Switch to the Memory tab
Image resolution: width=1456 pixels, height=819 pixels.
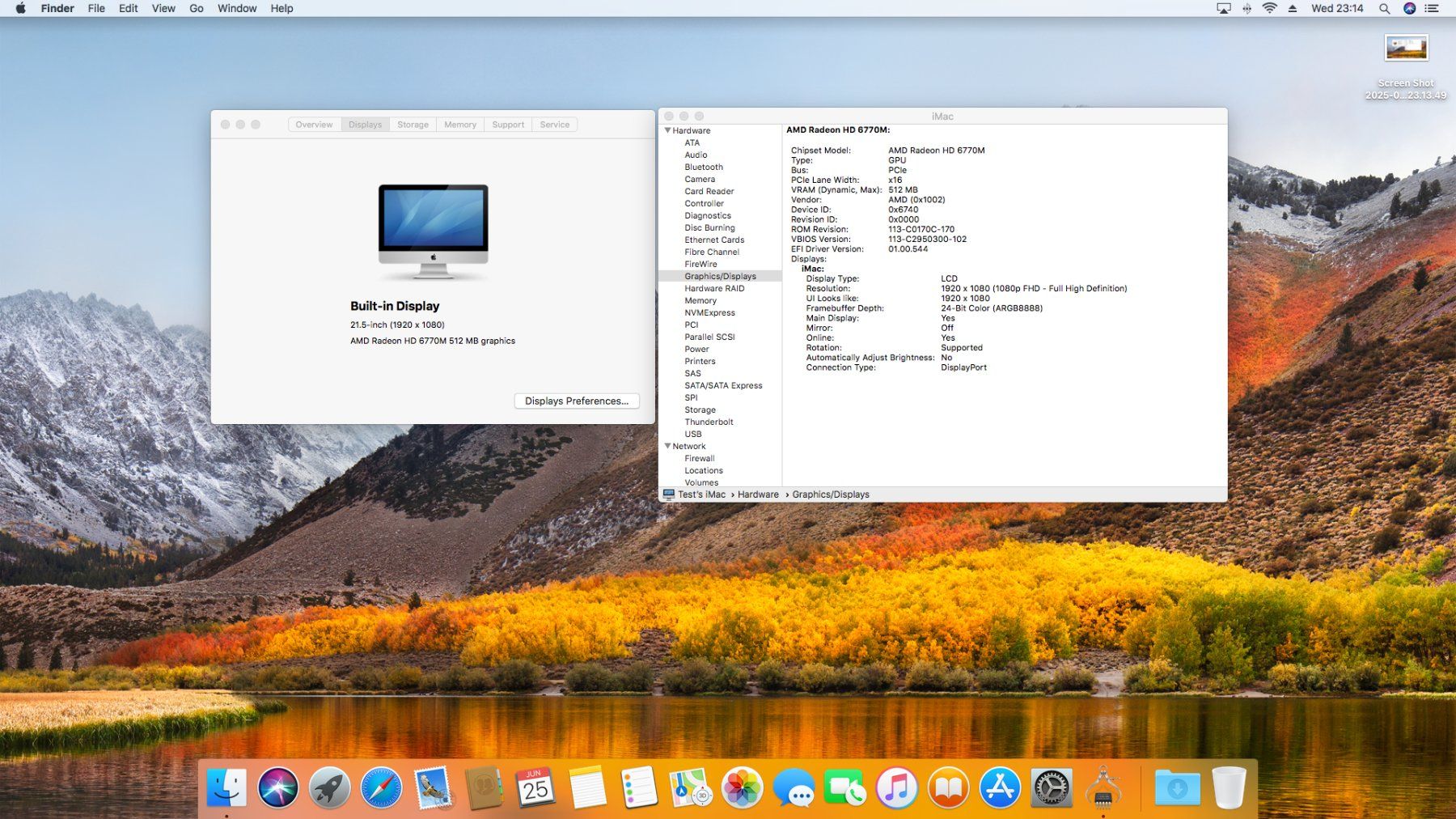(x=460, y=125)
